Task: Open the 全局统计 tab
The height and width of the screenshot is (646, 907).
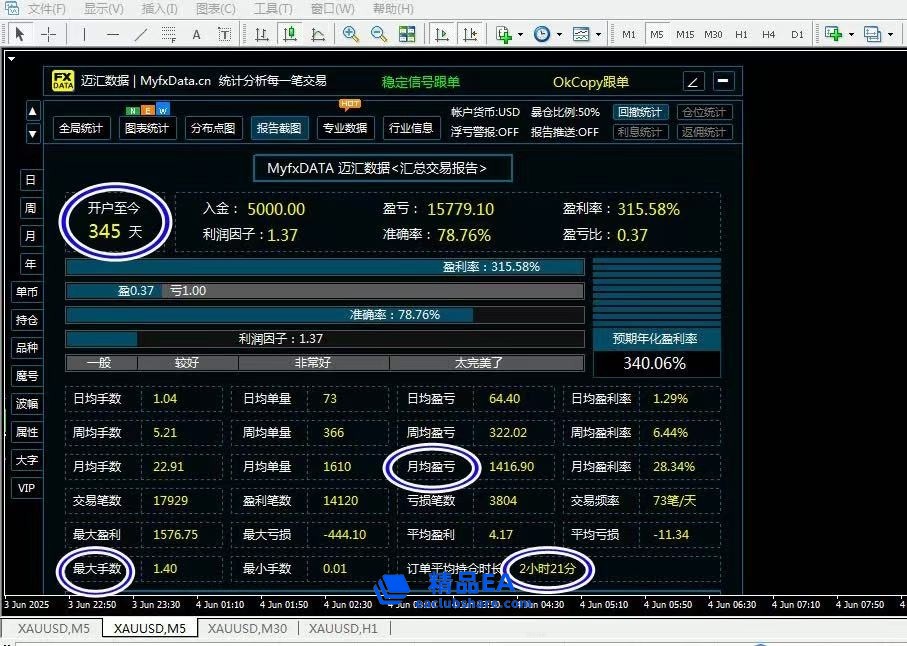Action: pyautogui.click(x=81, y=128)
